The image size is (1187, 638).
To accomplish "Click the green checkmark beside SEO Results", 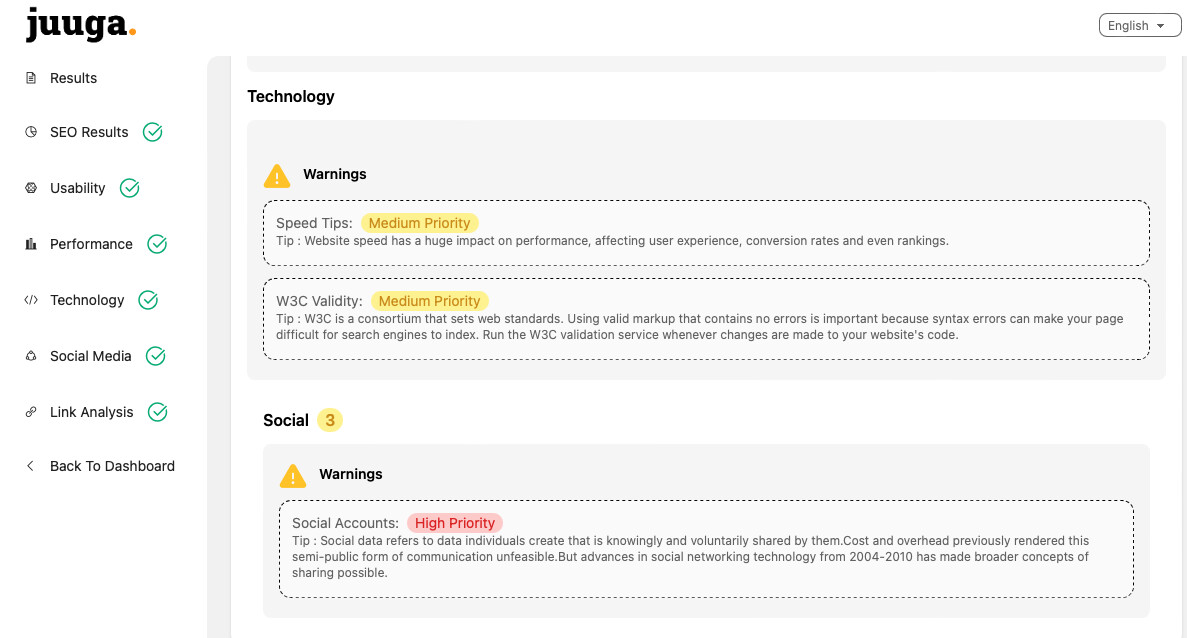I will click(x=153, y=132).
